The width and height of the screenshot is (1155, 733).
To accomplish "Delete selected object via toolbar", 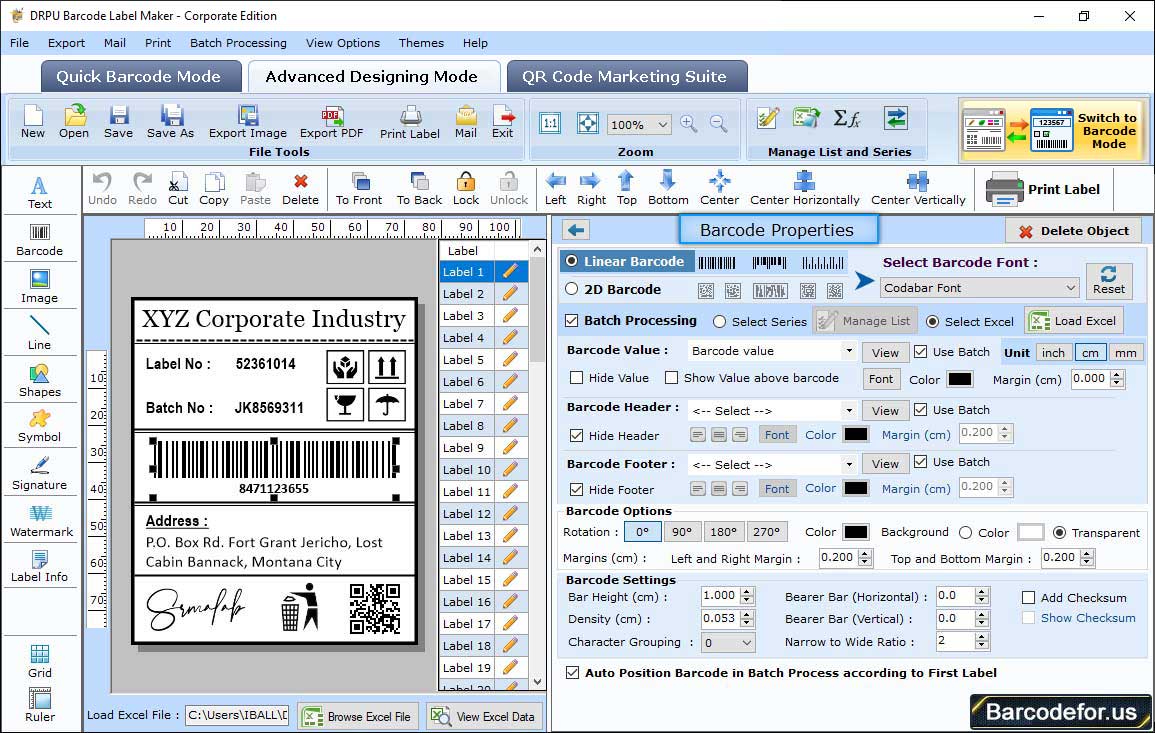I will [x=301, y=189].
